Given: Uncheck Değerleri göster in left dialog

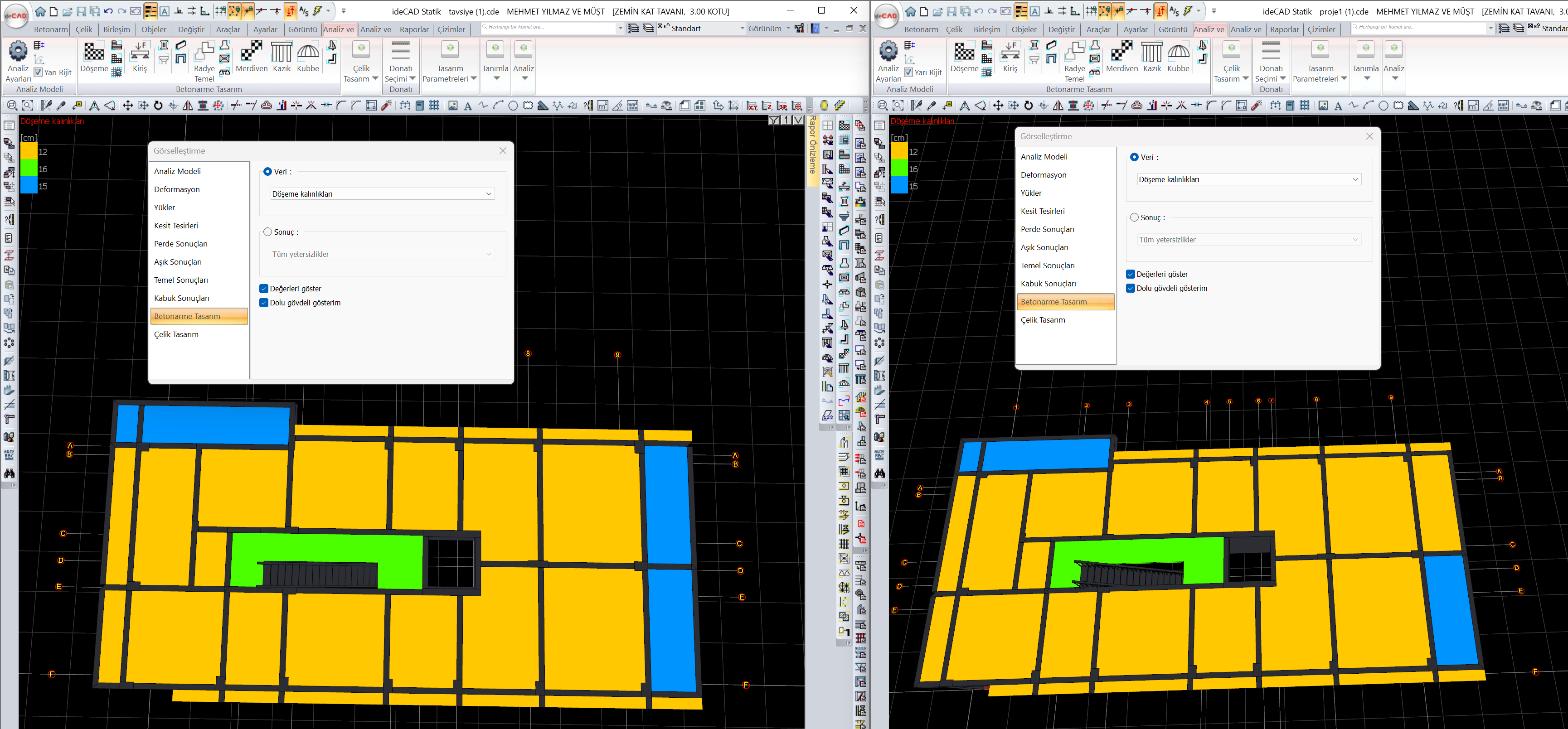Looking at the screenshot, I should tap(264, 289).
